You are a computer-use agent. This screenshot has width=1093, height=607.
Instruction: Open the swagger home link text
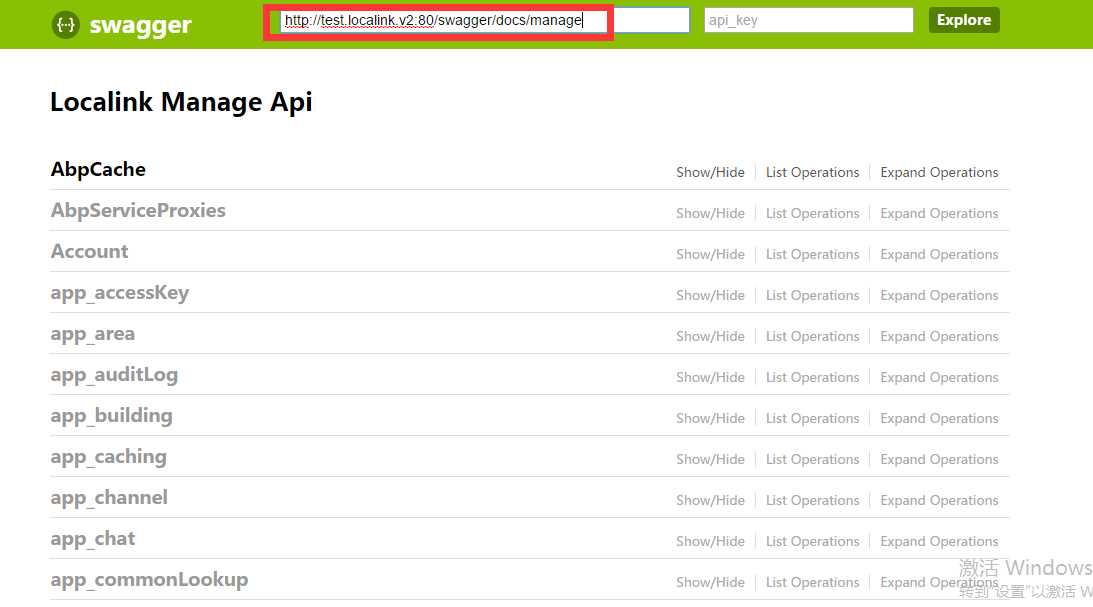pos(140,25)
